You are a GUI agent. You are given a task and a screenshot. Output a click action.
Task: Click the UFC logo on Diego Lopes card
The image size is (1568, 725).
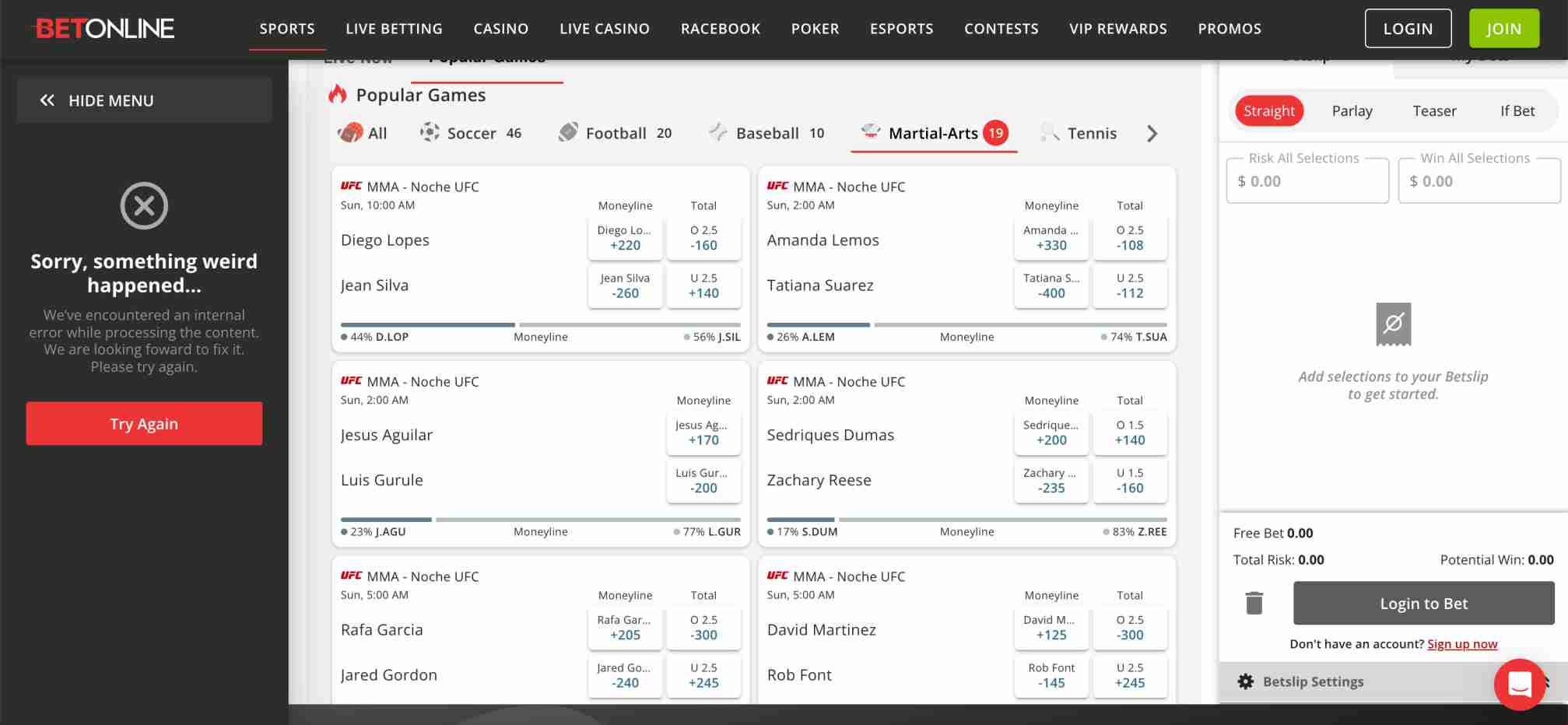click(x=351, y=186)
